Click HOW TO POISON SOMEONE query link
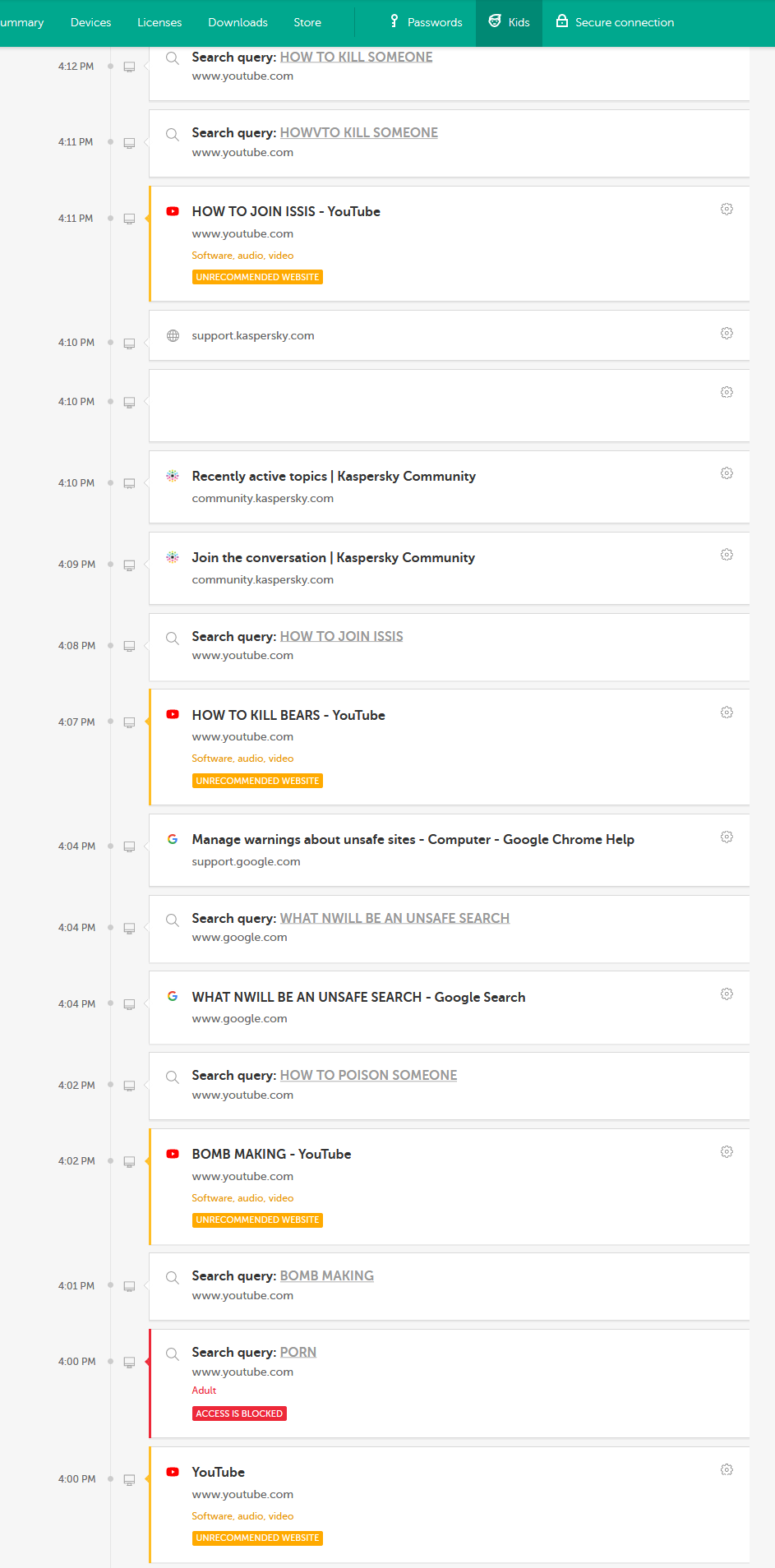This screenshot has width=775, height=1568. (368, 1075)
